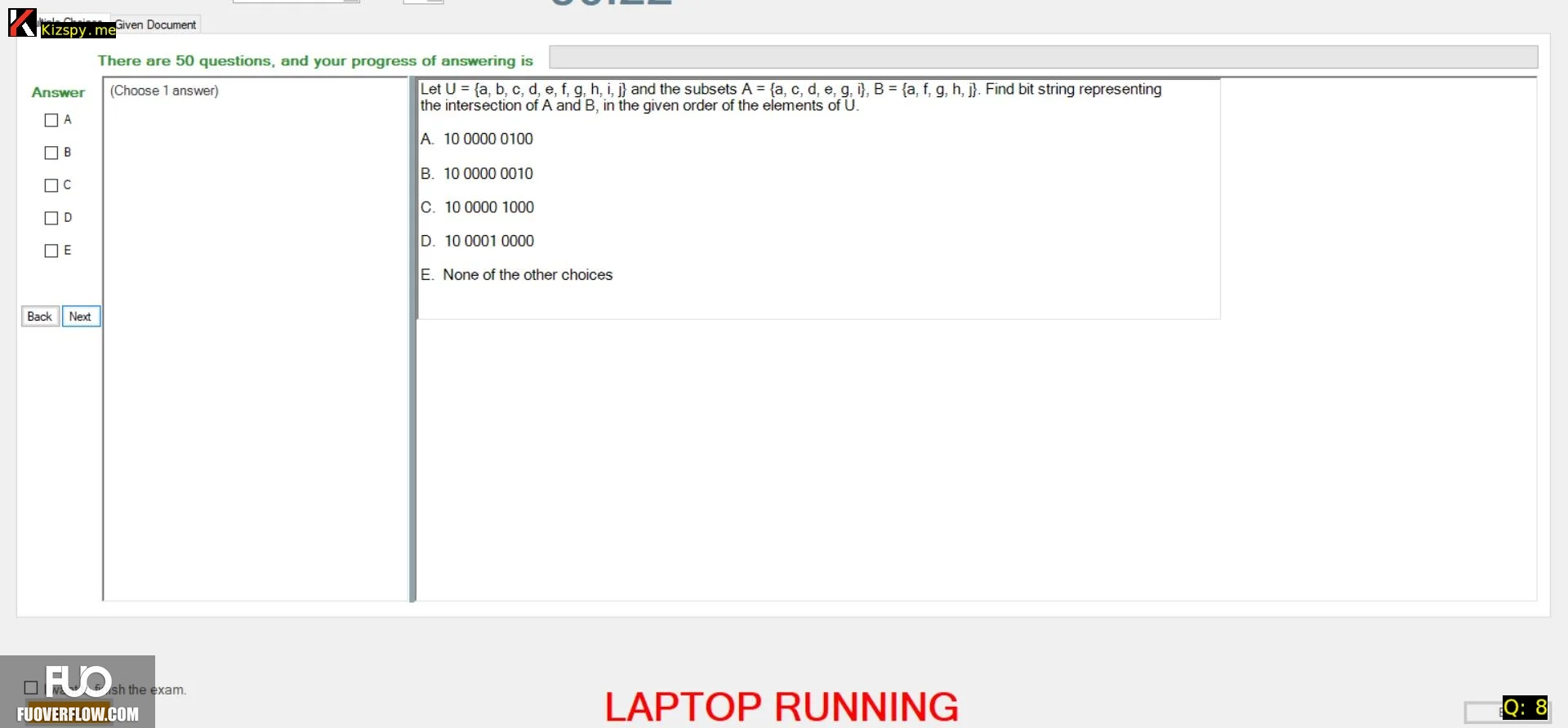Click the vertical splitter beside the question pane
Screen dimensions: 1568x728
pos(412,340)
